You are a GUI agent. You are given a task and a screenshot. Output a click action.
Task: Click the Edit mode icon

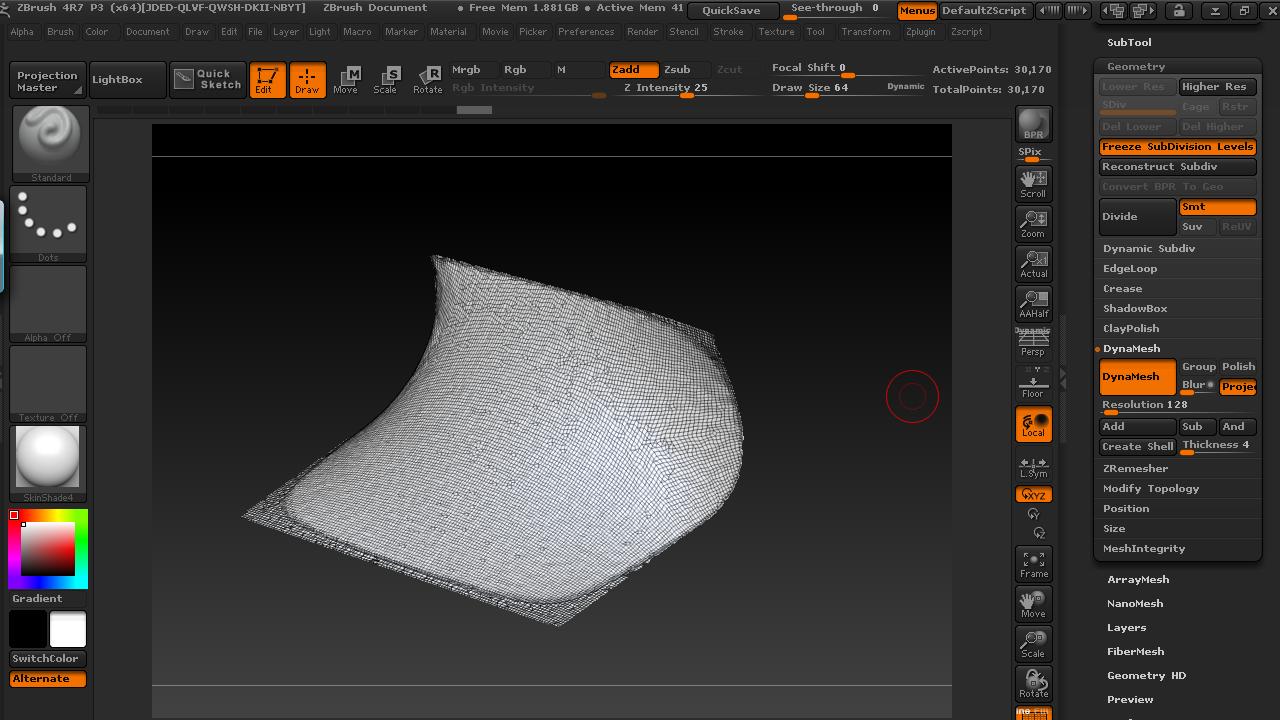click(266, 80)
